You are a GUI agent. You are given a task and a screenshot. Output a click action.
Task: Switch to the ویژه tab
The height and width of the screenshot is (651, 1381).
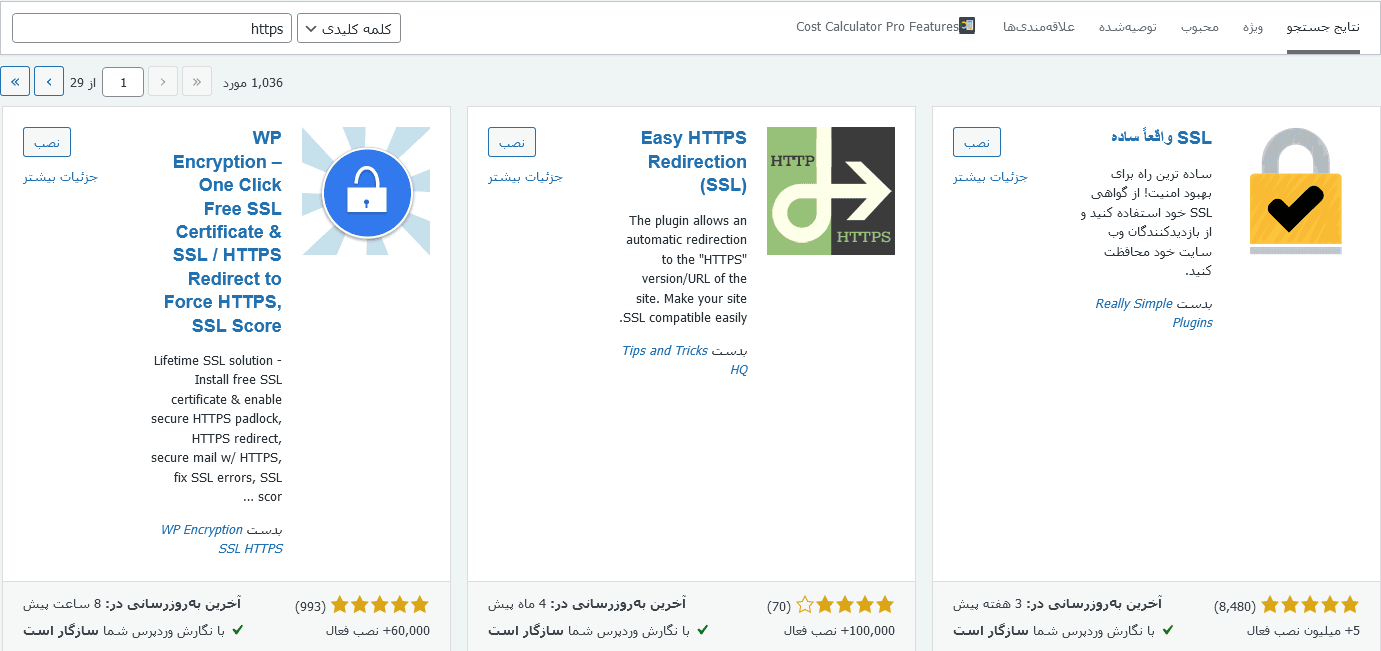[x=1253, y=27]
